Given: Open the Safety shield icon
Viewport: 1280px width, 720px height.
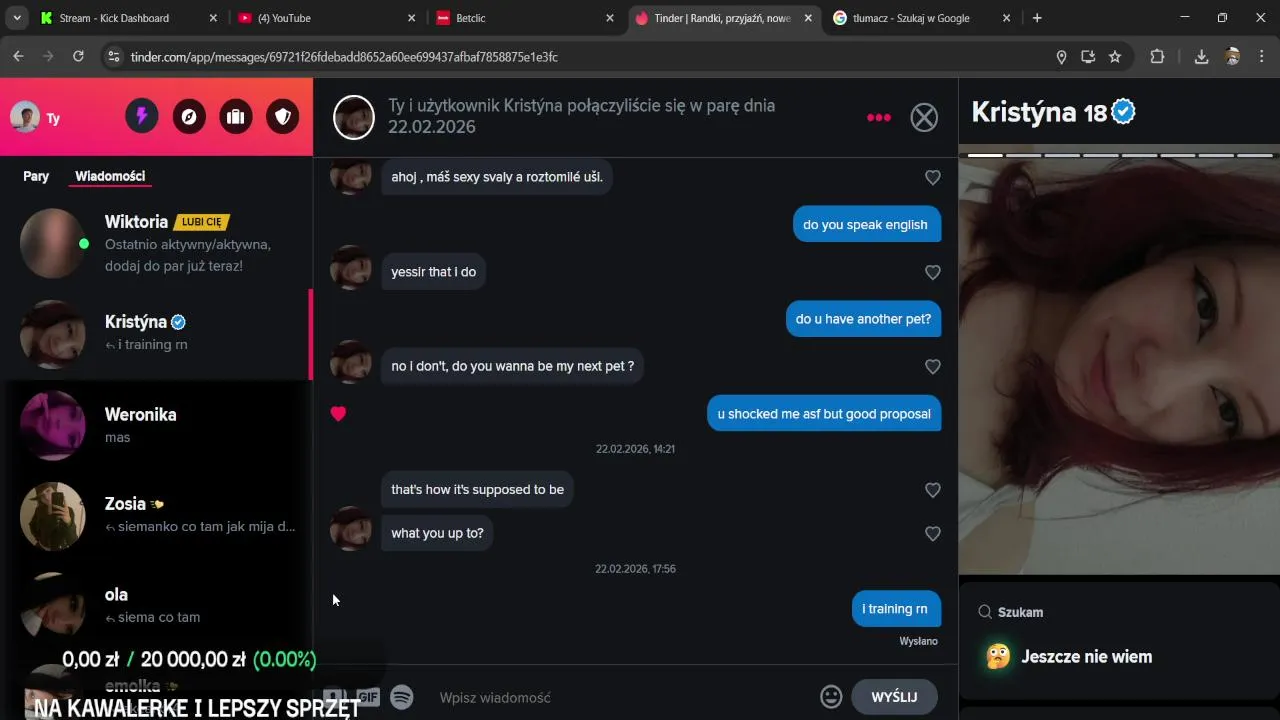Looking at the screenshot, I should tap(283, 117).
